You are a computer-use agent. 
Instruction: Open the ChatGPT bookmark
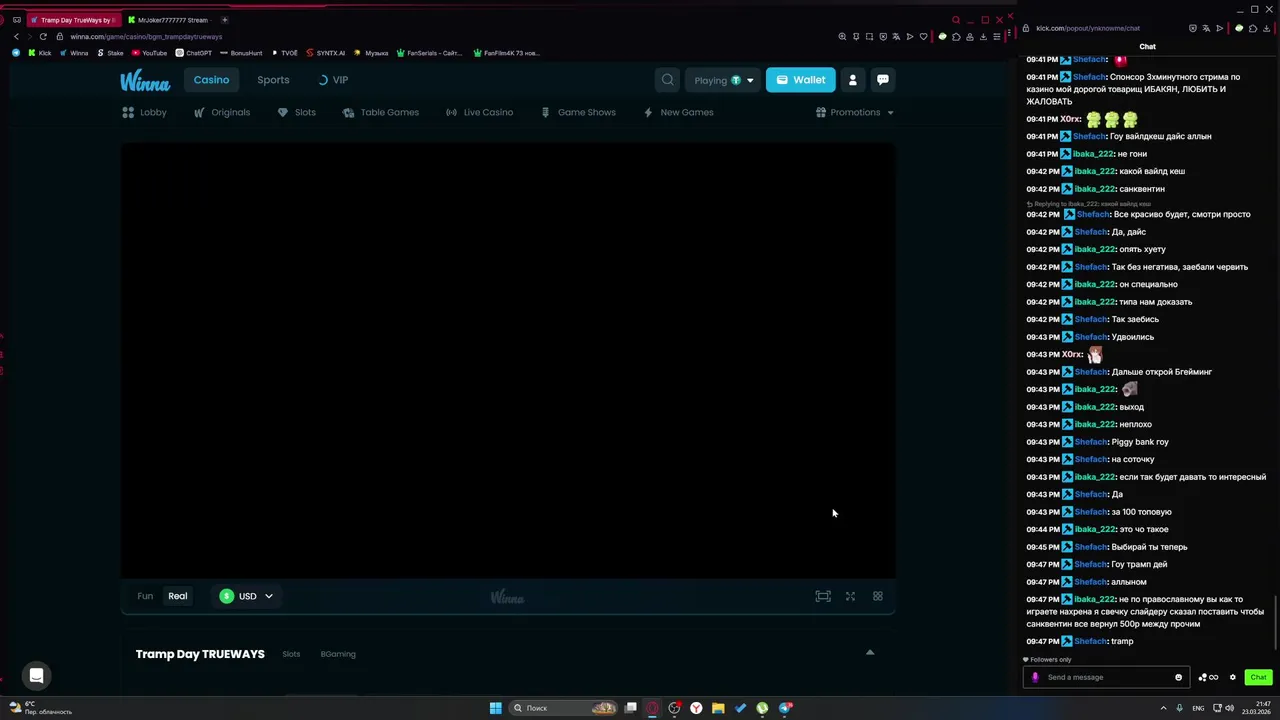point(194,53)
